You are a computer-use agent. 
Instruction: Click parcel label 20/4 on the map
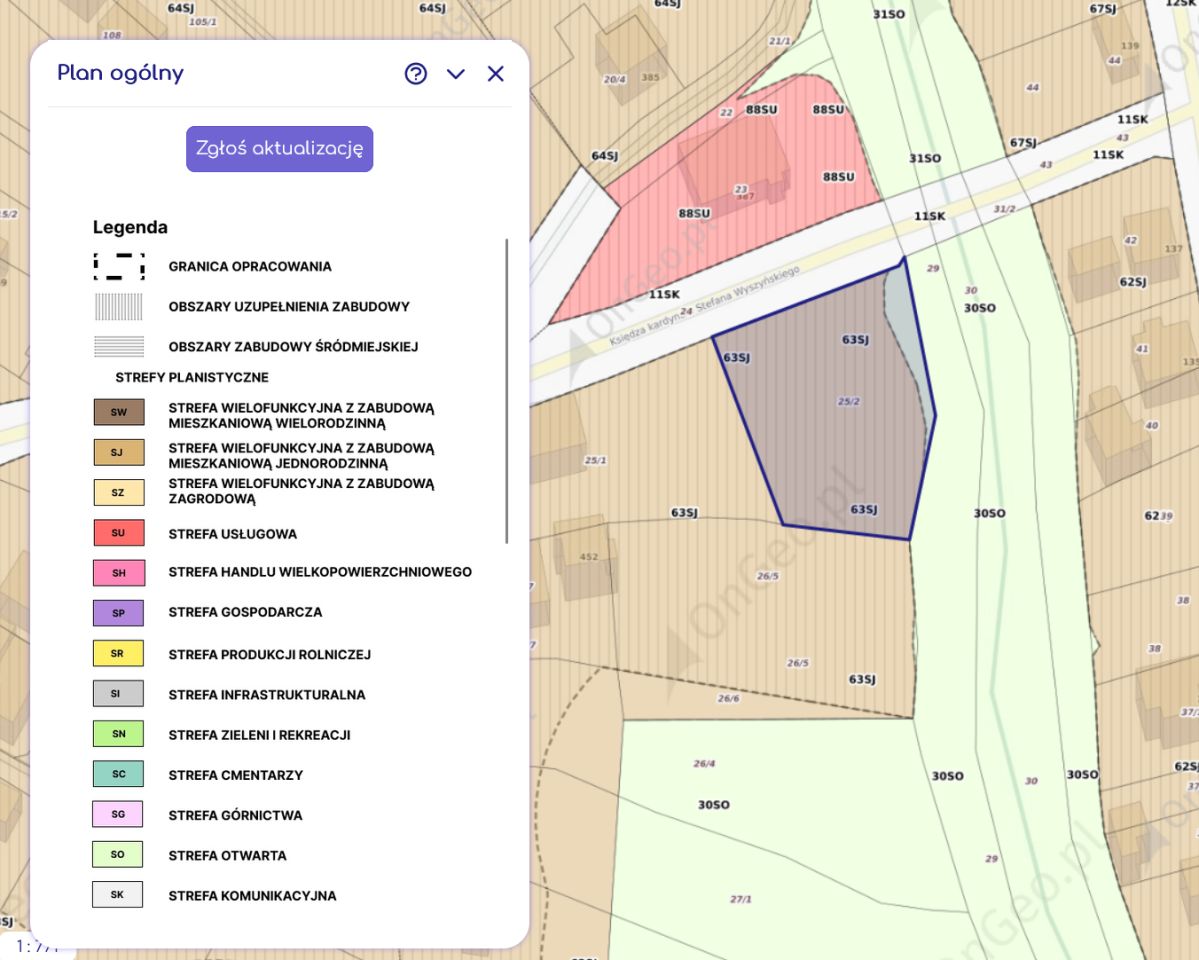pos(614,80)
